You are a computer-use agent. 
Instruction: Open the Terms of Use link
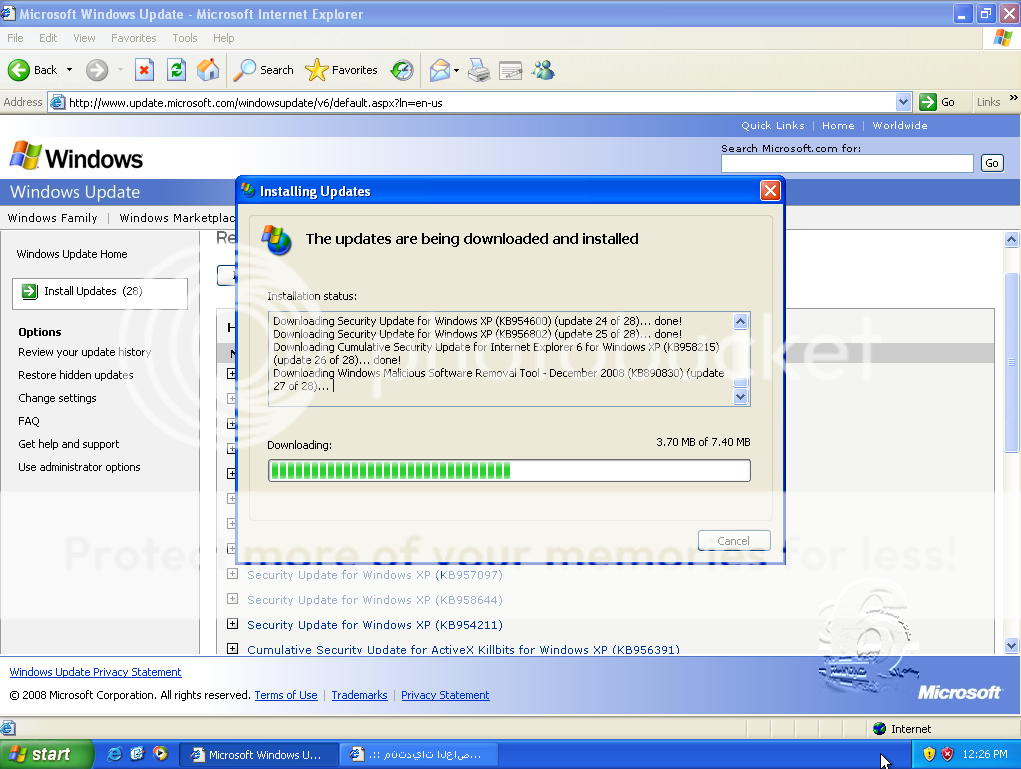point(286,695)
